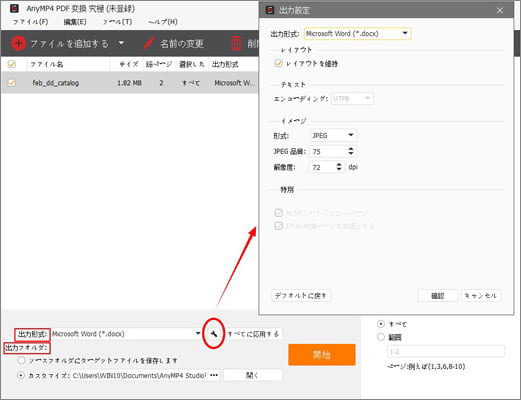Open the ツール(T) menu
Image resolution: width=521 pixels, height=400 pixels.
pyautogui.click(x=117, y=22)
